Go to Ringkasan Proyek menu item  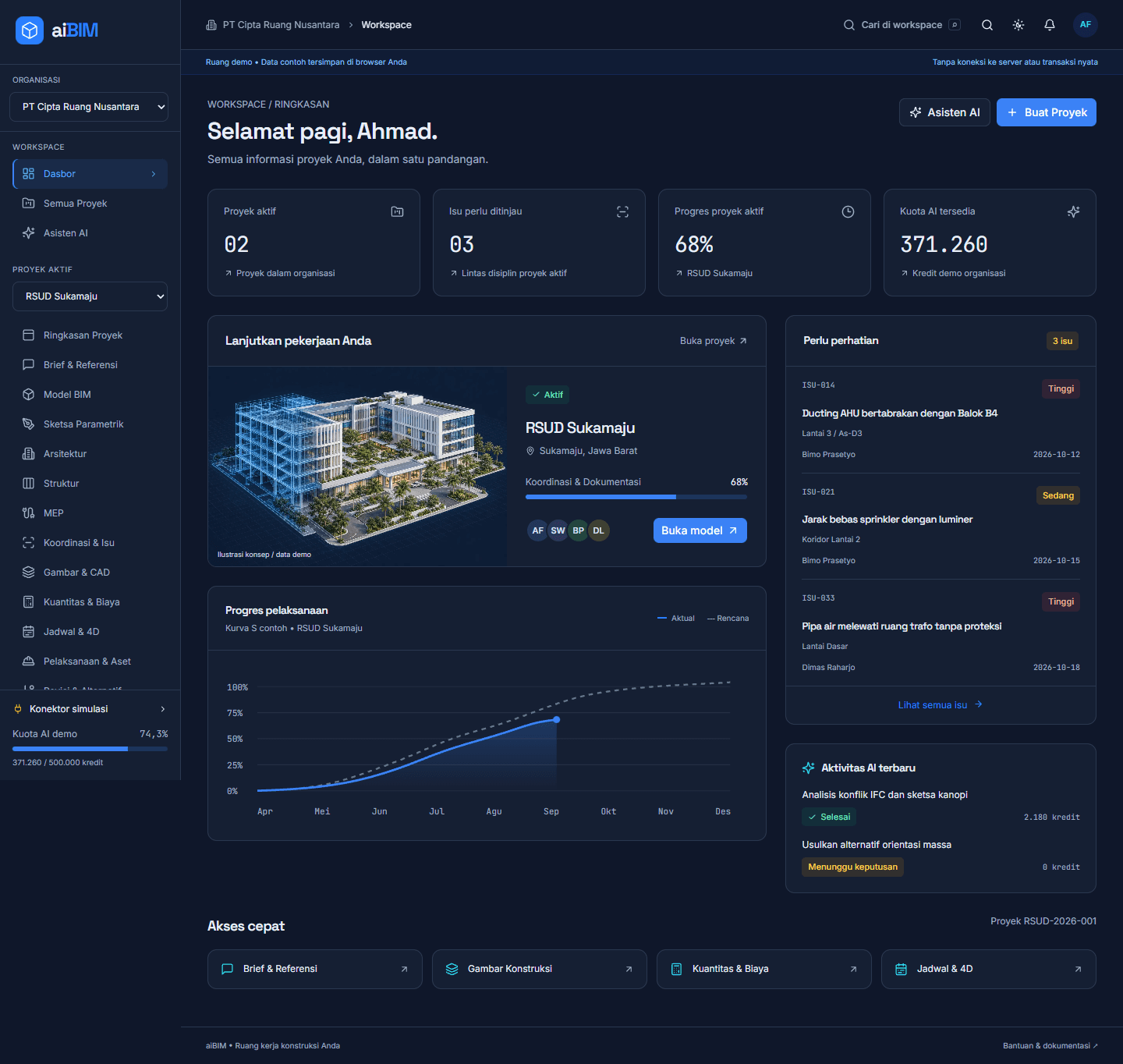[x=90, y=335]
